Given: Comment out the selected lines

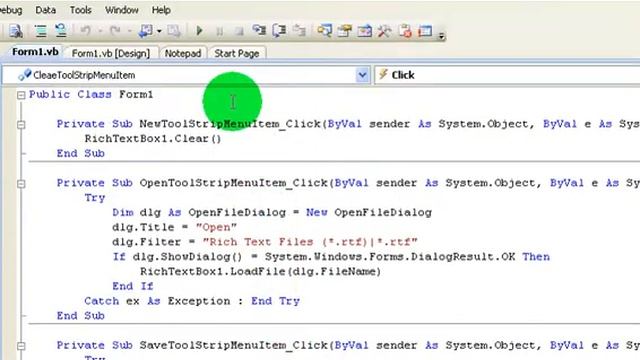Looking at the screenshot, I should 40,31.
